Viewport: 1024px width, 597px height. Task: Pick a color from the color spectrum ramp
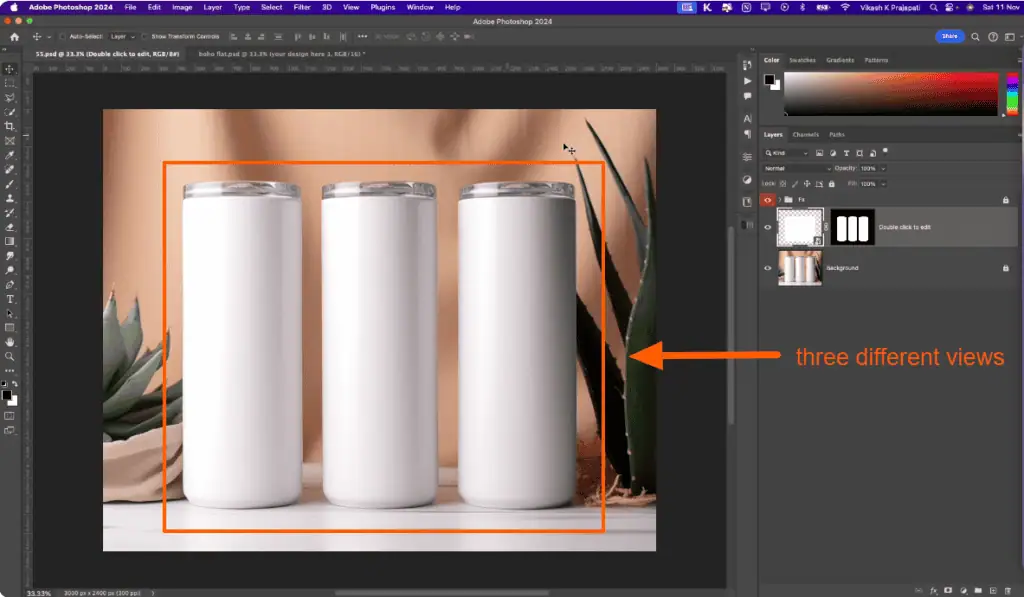coord(890,90)
